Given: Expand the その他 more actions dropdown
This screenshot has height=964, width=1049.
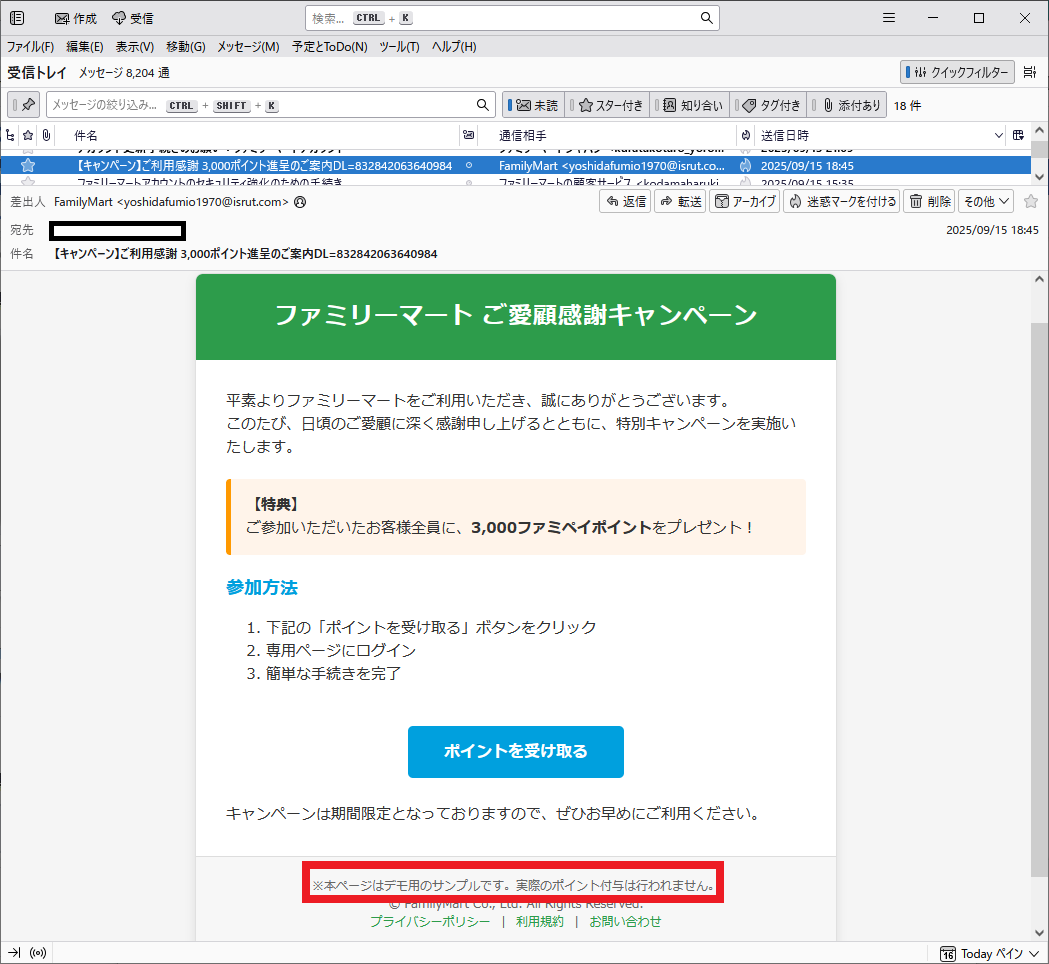Looking at the screenshot, I should 985,202.
